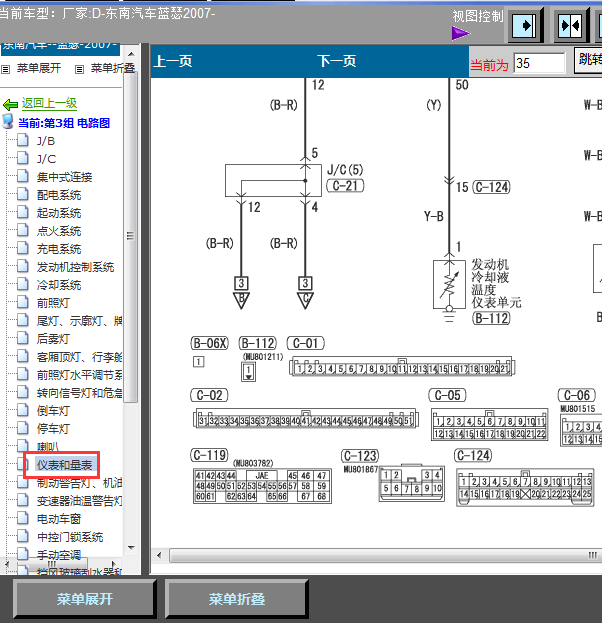Select 发动机控制系统 in the circuit list
Viewport: 602px width, 623px height.
coord(75,267)
